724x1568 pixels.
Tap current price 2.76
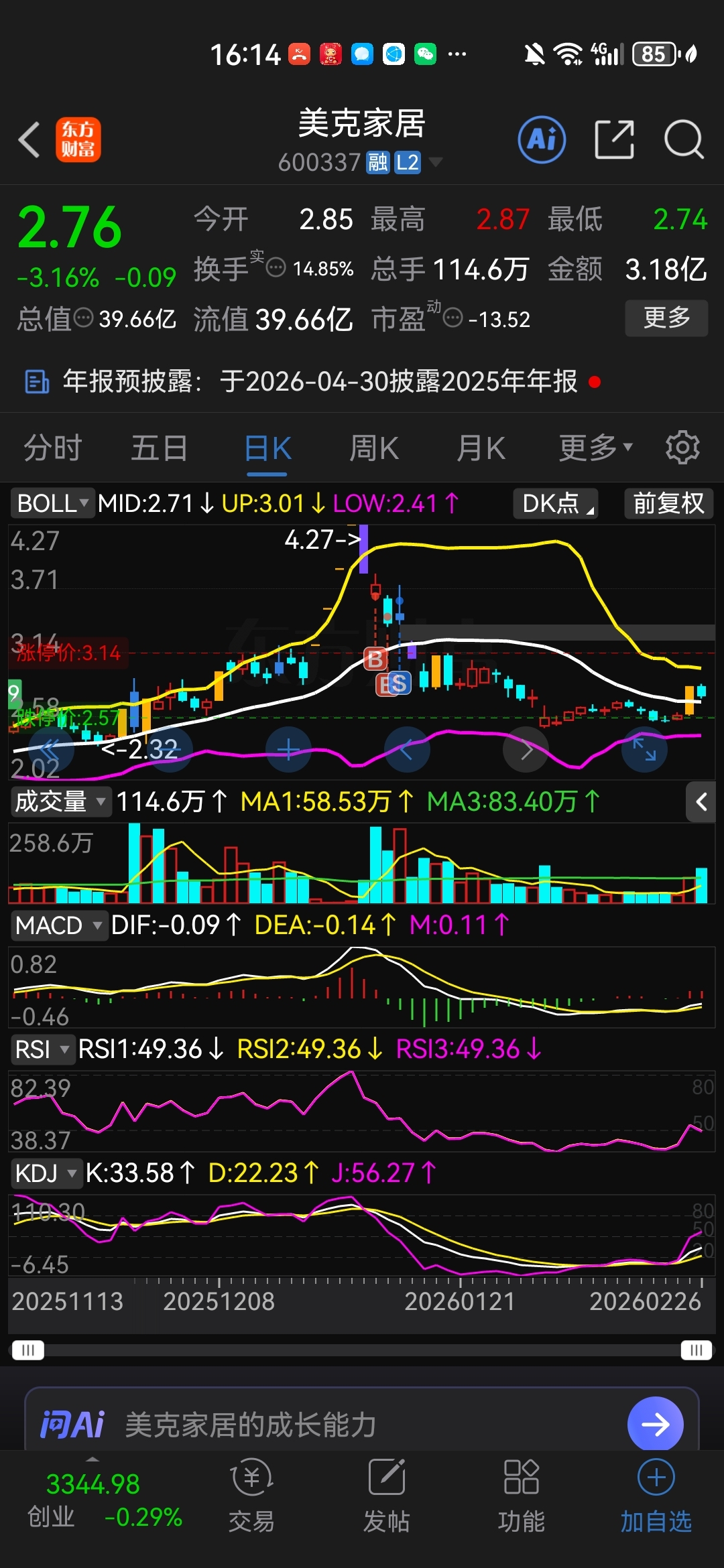(70, 227)
